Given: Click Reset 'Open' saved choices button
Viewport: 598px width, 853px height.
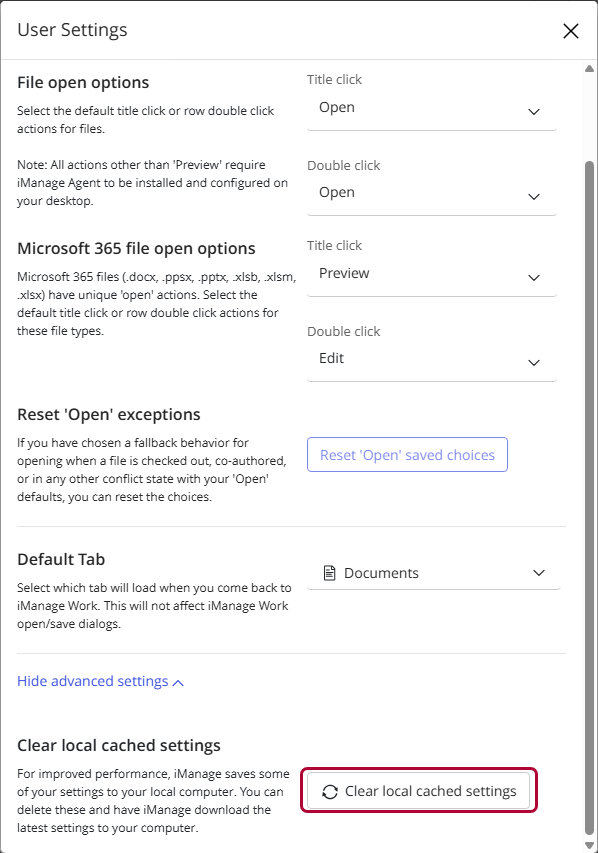Looking at the screenshot, I should pyautogui.click(x=407, y=455).
